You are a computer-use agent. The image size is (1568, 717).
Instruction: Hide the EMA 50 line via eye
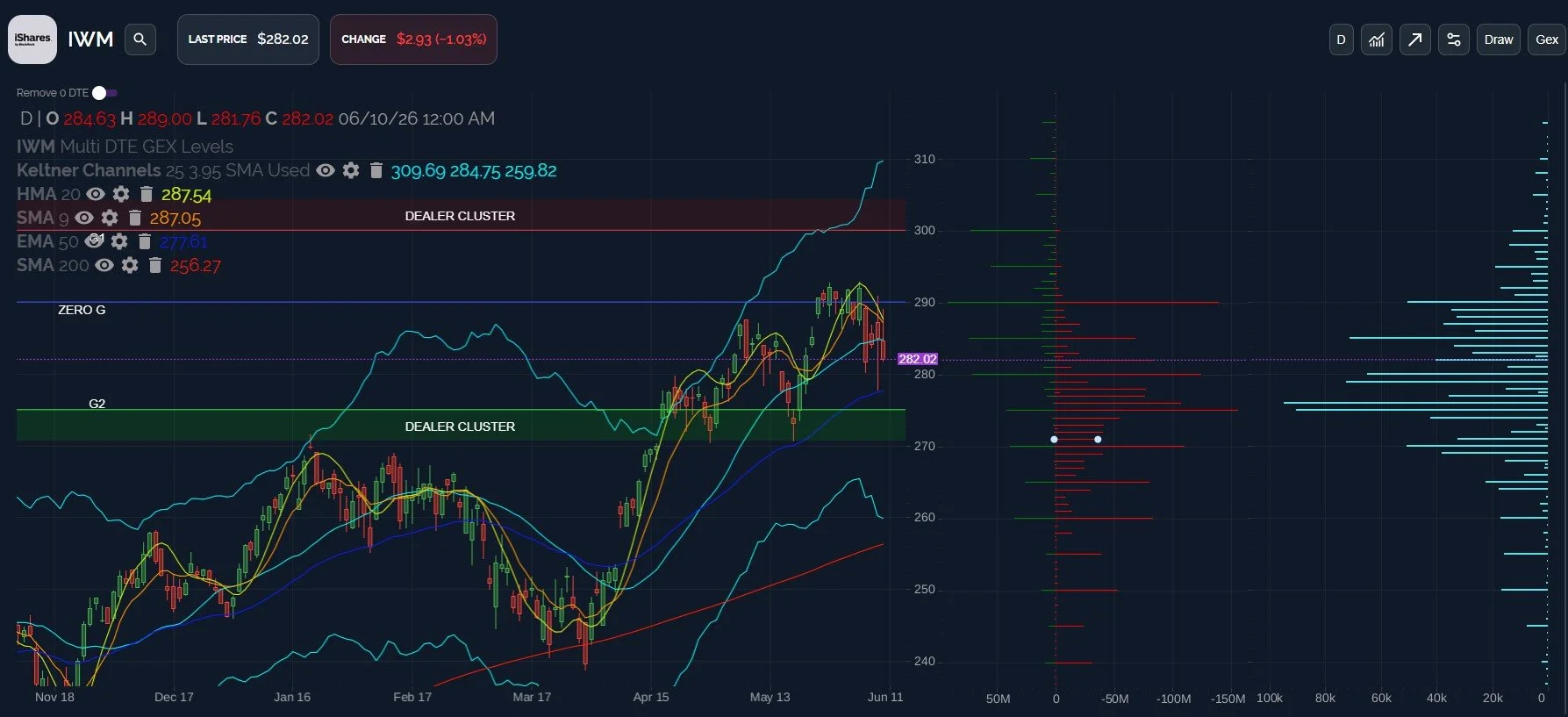[x=94, y=241]
